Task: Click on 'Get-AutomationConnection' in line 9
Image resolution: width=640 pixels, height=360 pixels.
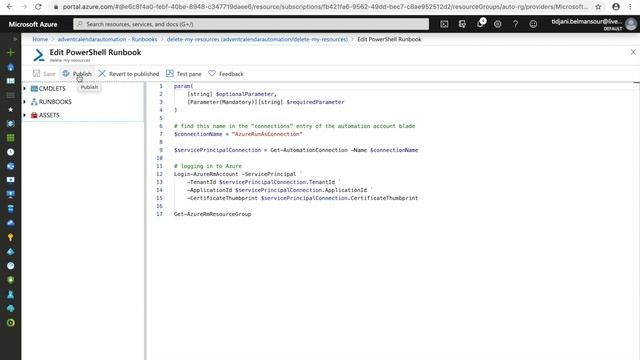Action: (309, 150)
